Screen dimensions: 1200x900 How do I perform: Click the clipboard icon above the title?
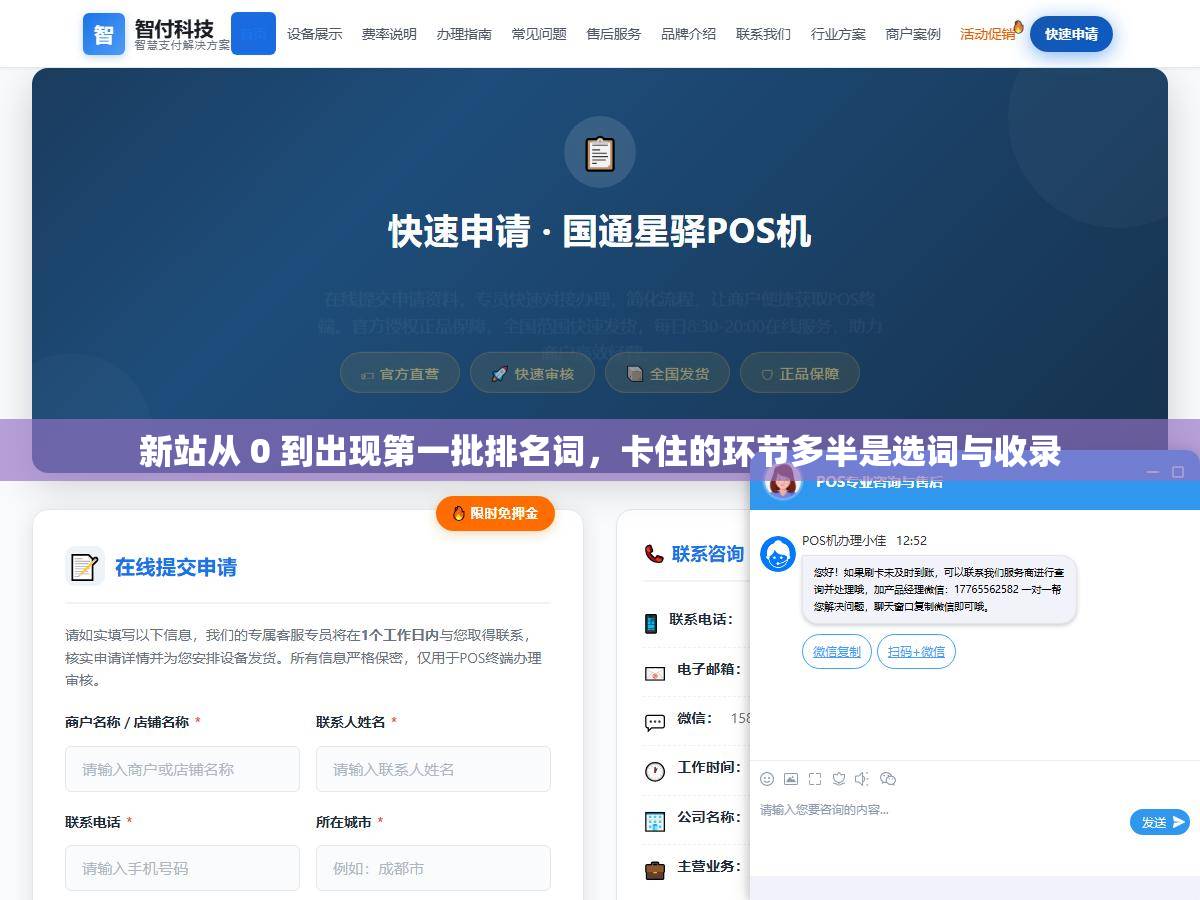(x=600, y=152)
